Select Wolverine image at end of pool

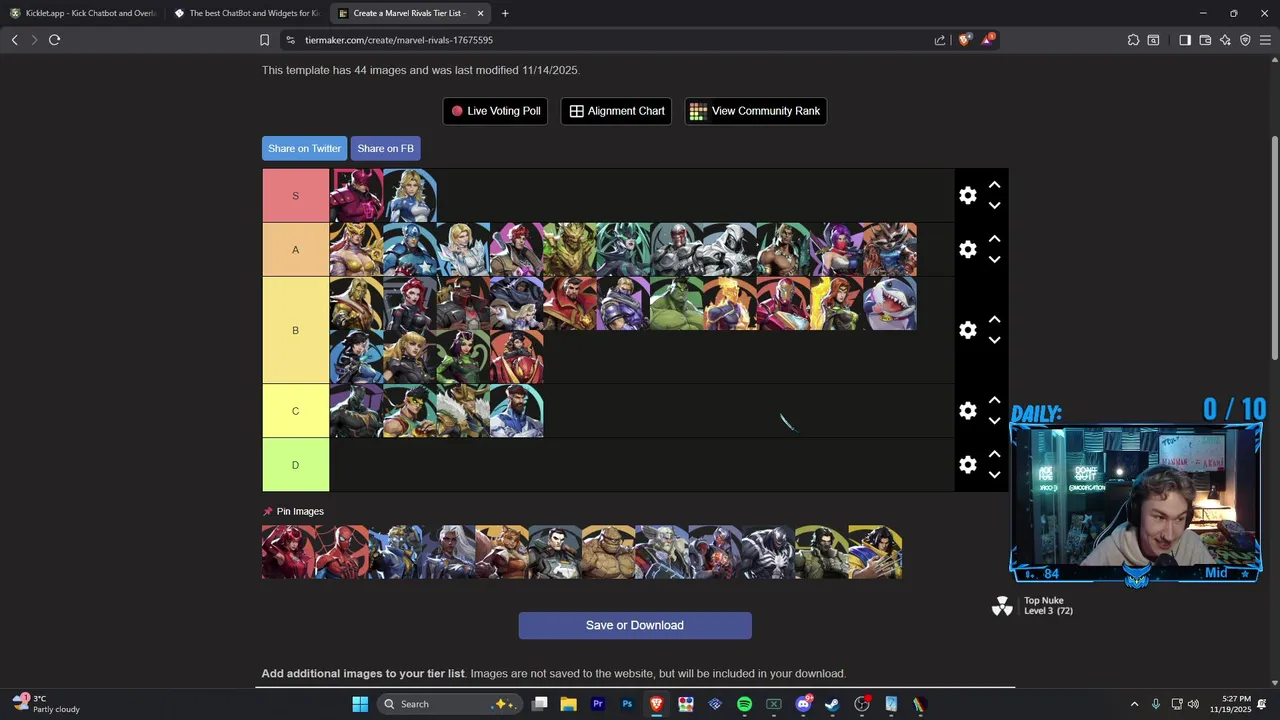[x=875, y=552]
